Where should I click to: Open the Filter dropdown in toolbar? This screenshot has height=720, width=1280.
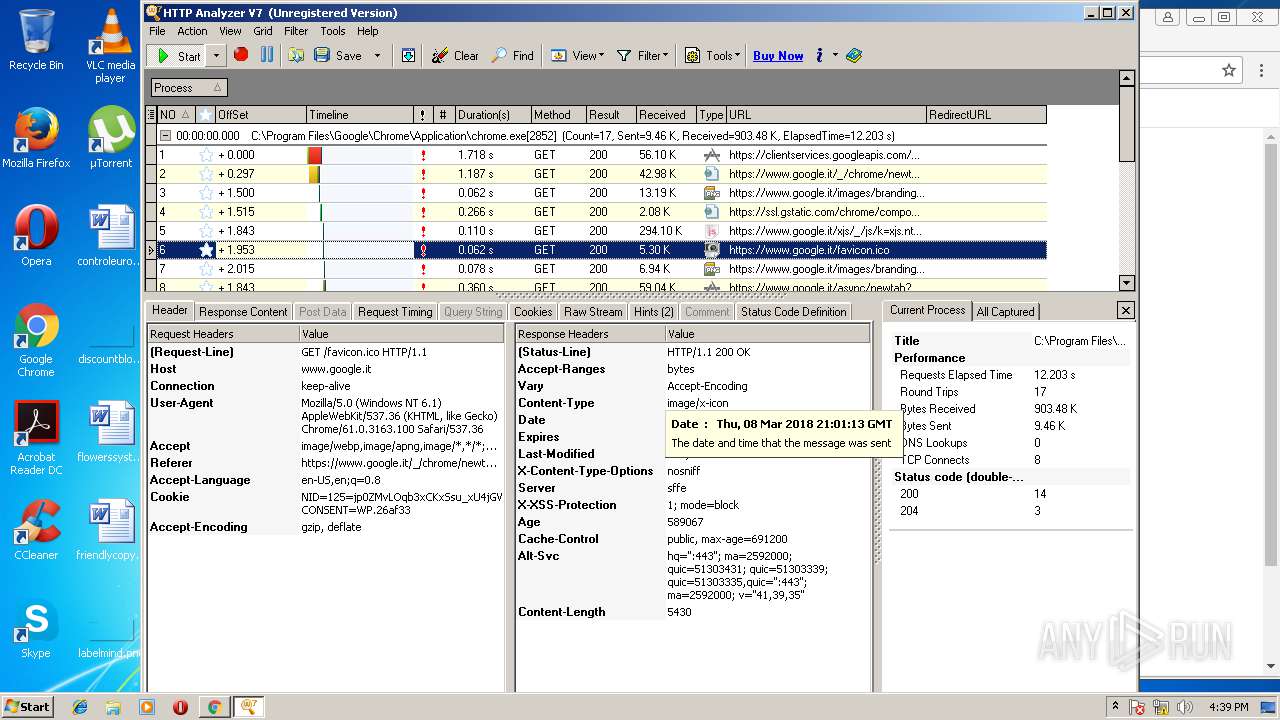(x=642, y=56)
